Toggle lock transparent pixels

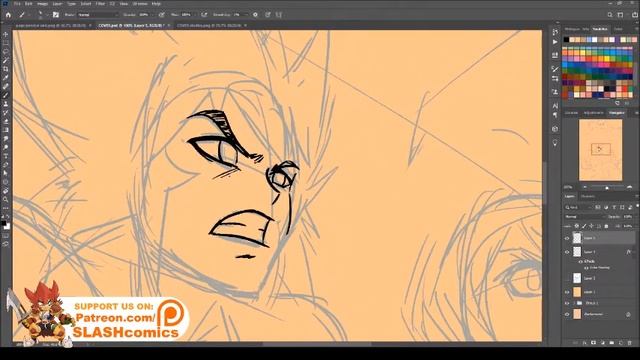[577, 226]
